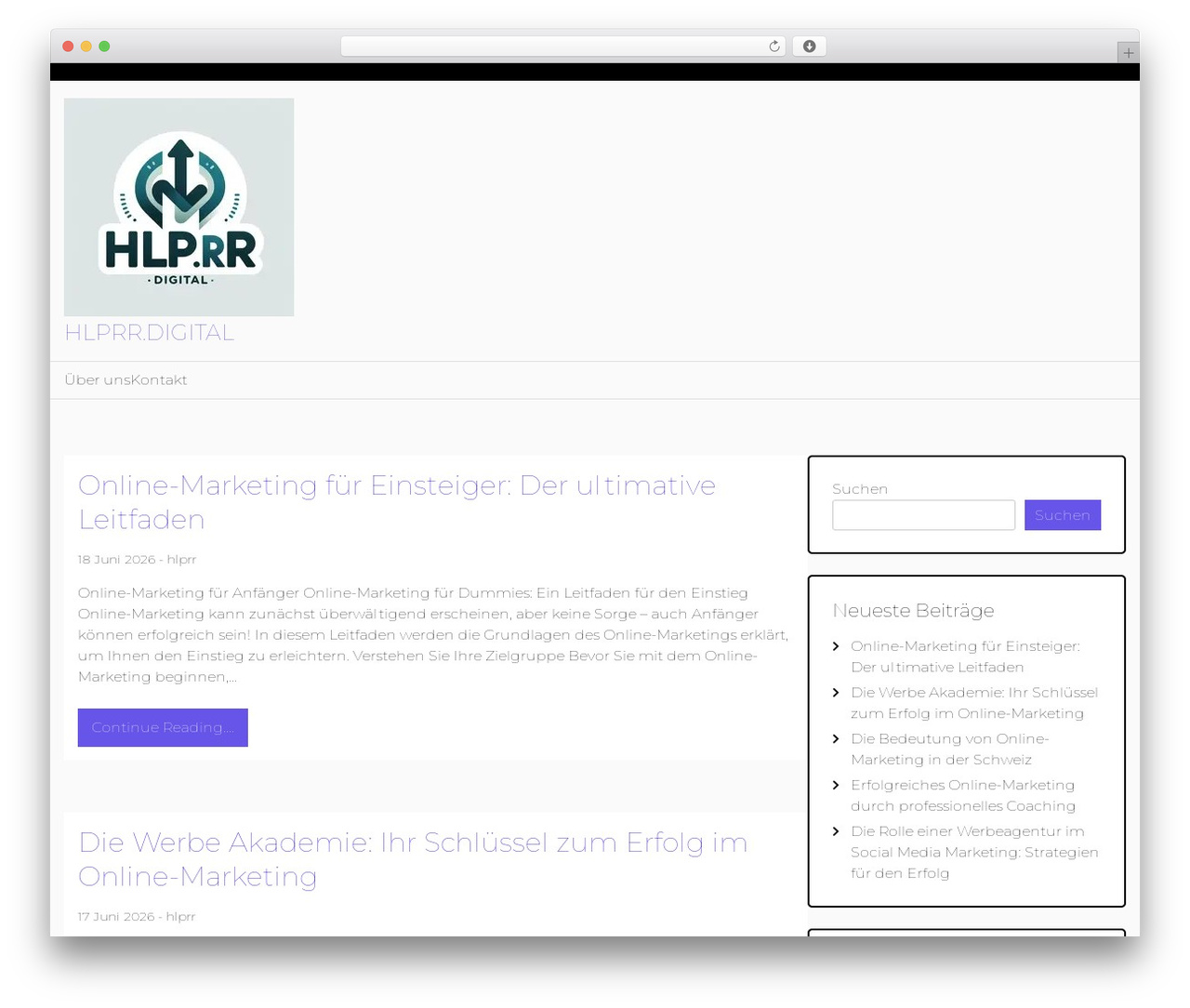The width and height of the screenshot is (1190, 1008).
Task: Click the 18 Juni 2026 - hlprr post meta
Action: click(137, 560)
